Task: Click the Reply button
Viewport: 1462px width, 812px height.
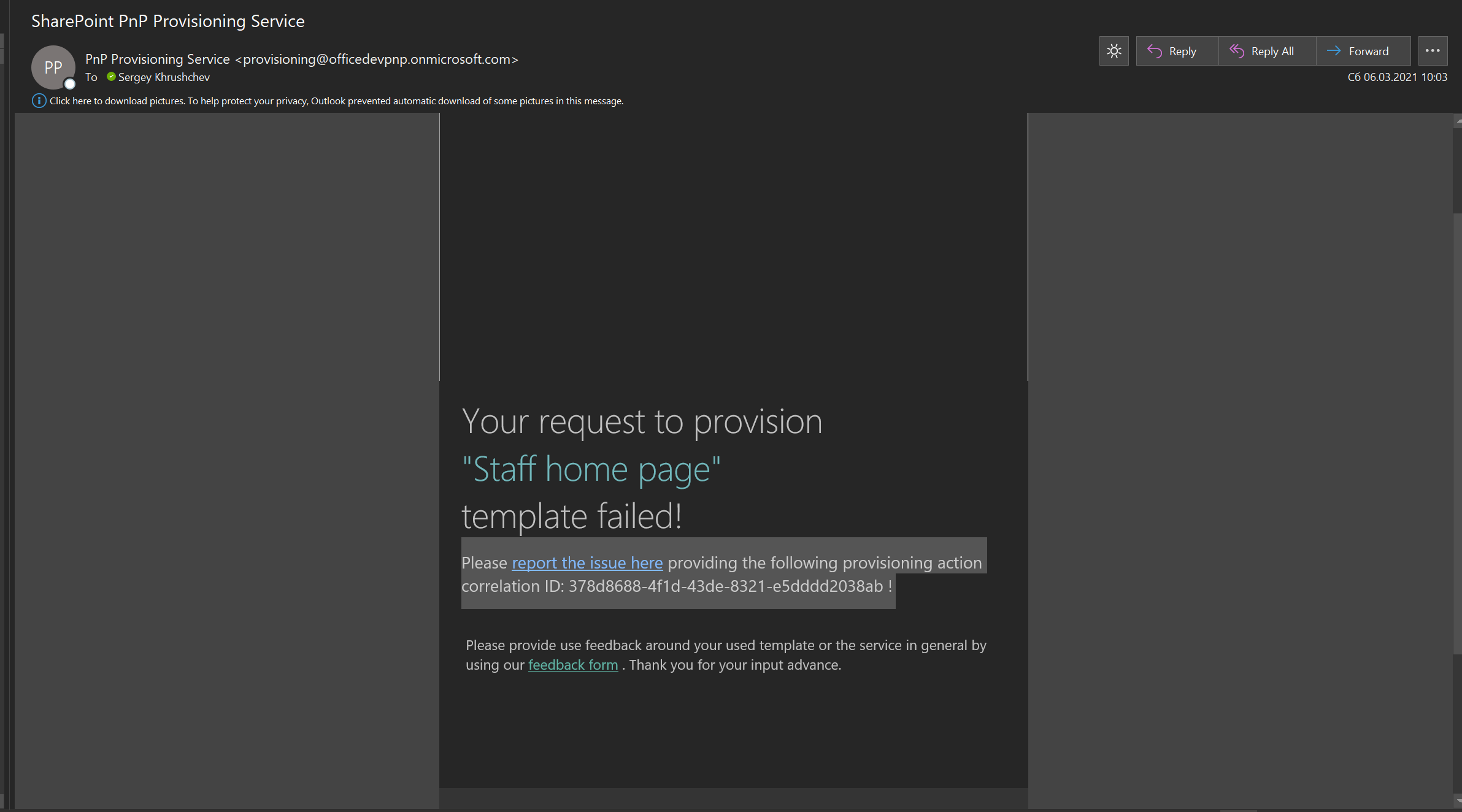Action: click(x=1176, y=51)
